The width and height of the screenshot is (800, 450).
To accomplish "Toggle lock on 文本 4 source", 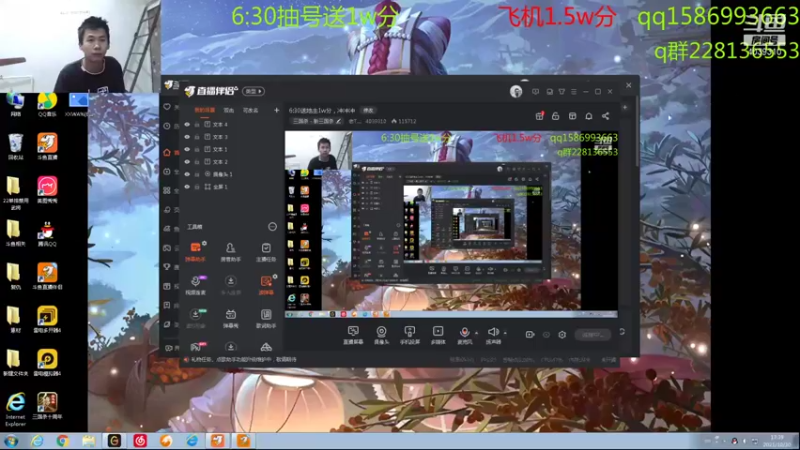I will click(197, 124).
